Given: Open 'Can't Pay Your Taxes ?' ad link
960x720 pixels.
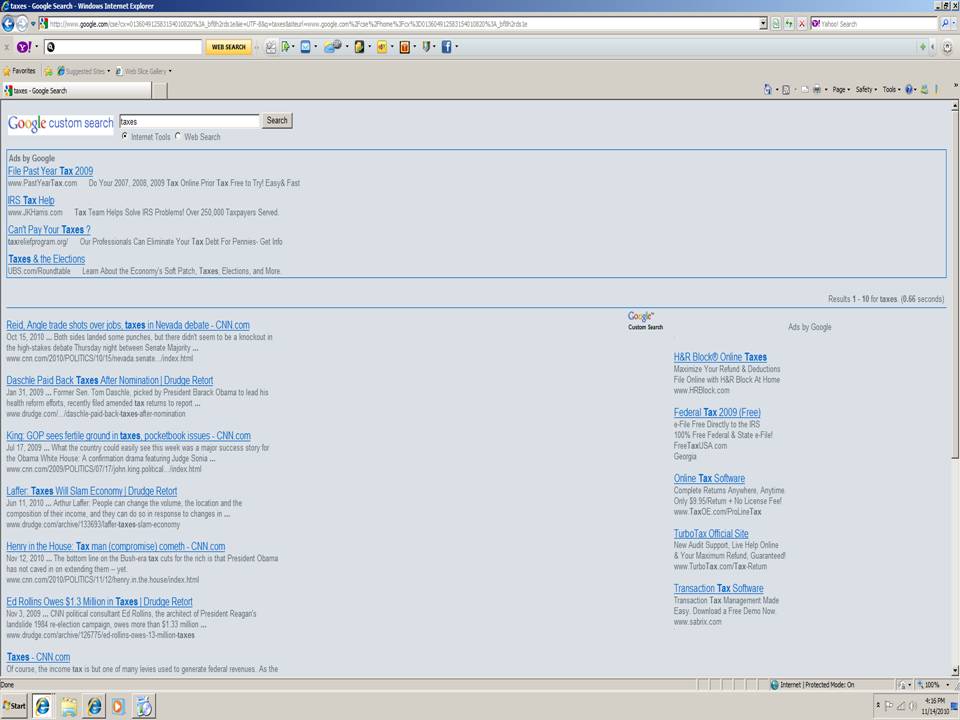Looking at the screenshot, I should click(49, 230).
